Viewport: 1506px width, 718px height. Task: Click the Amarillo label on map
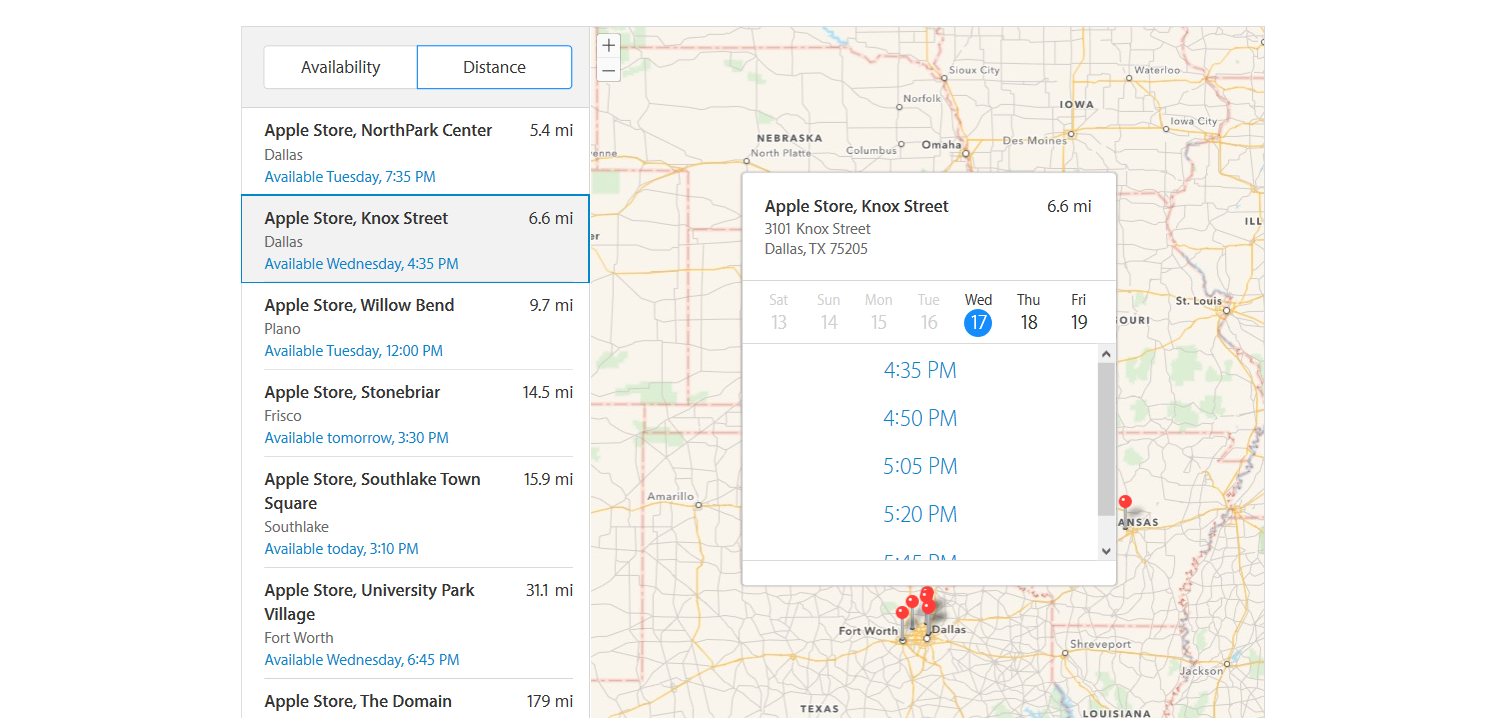coord(670,496)
